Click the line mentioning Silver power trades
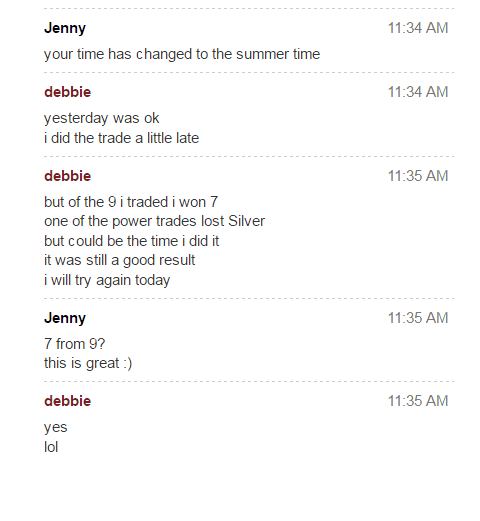480x521 pixels. tap(154, 221)
